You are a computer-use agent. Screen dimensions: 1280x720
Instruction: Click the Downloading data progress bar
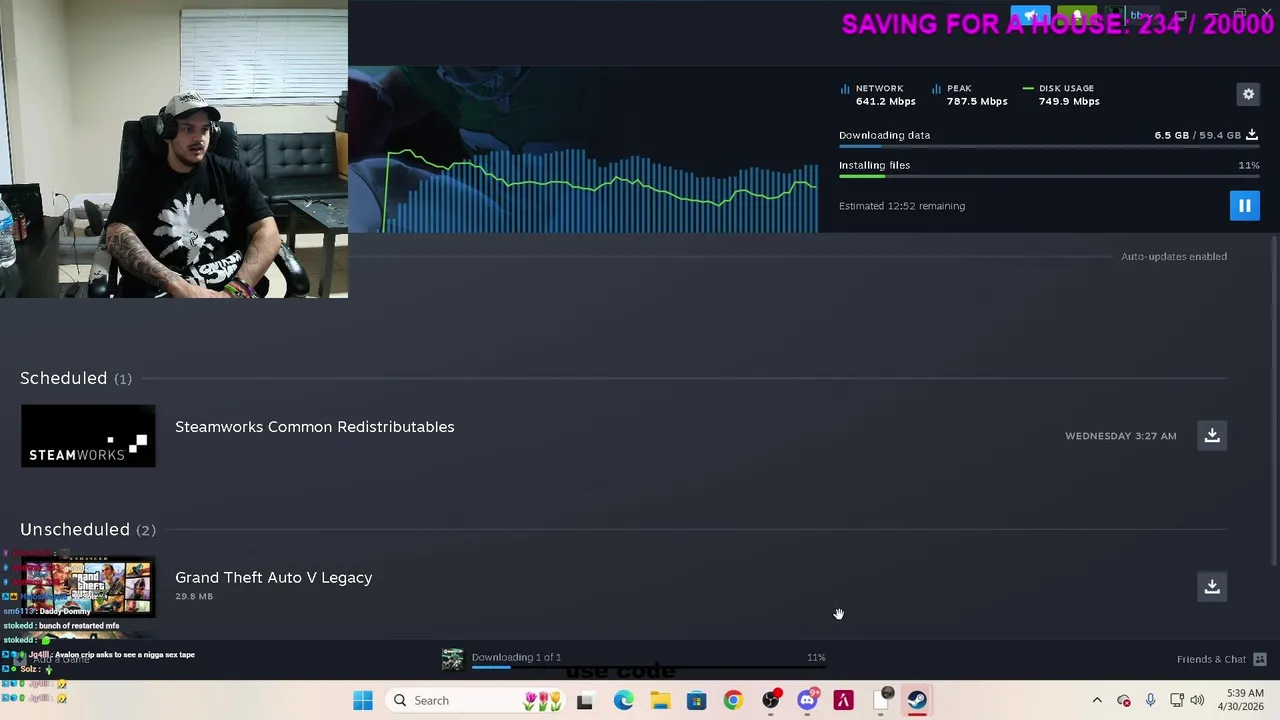[1049, 147]
